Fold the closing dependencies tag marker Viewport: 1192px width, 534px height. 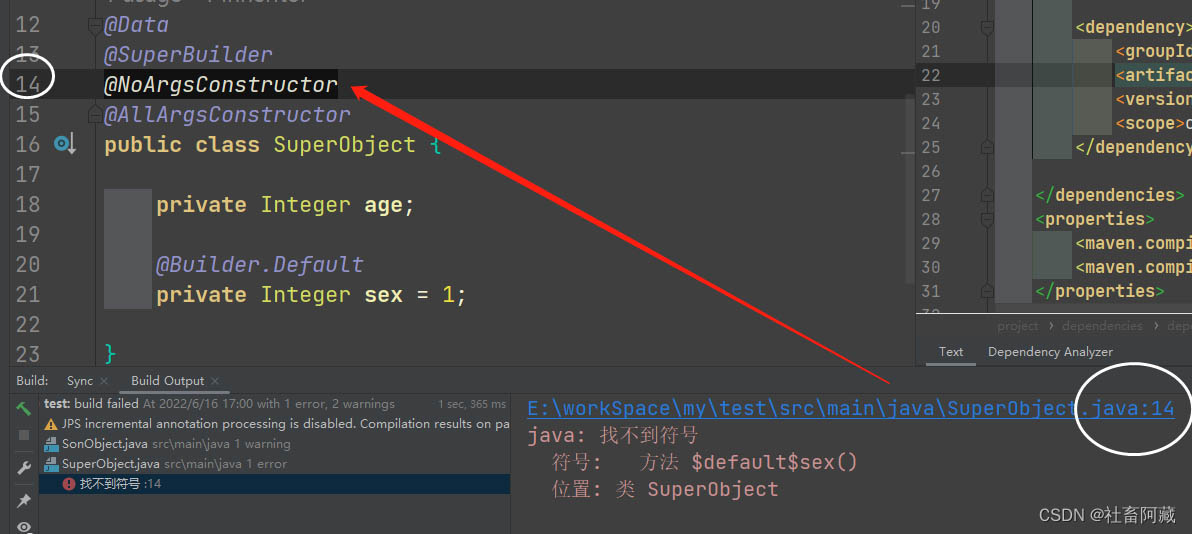(987, 195)
